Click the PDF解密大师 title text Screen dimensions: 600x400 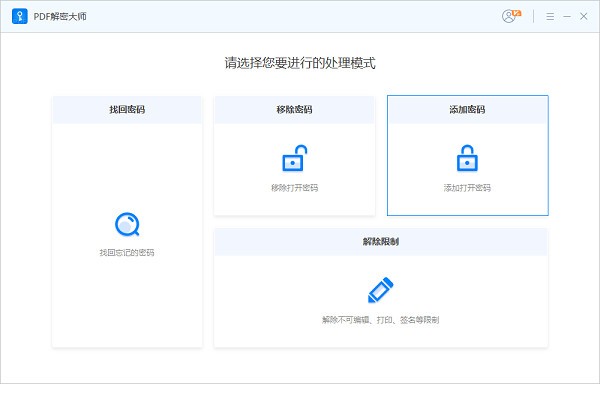click(x=59, y=16)
